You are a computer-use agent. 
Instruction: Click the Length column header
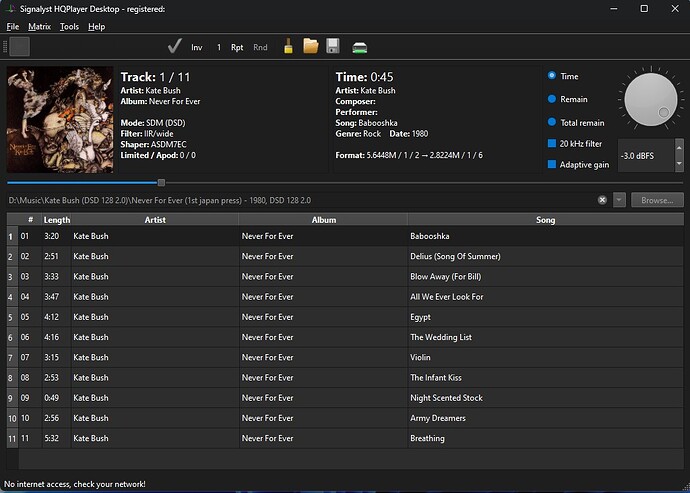point(57,220)
